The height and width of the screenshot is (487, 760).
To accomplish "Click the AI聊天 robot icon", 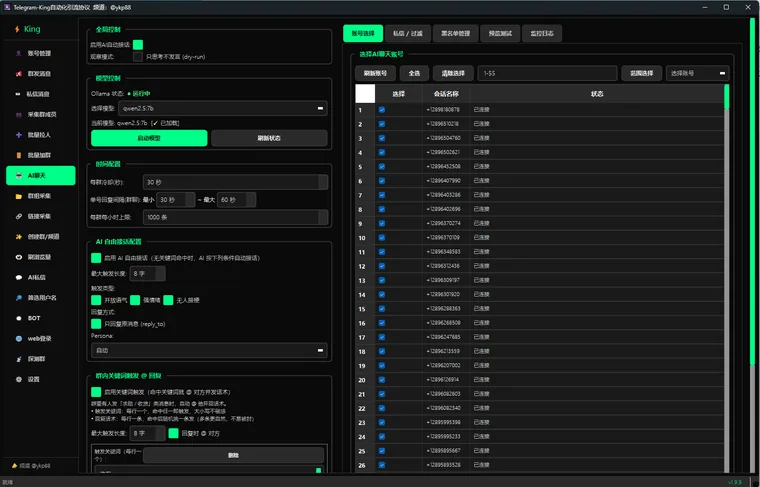I will coord(18,175).
